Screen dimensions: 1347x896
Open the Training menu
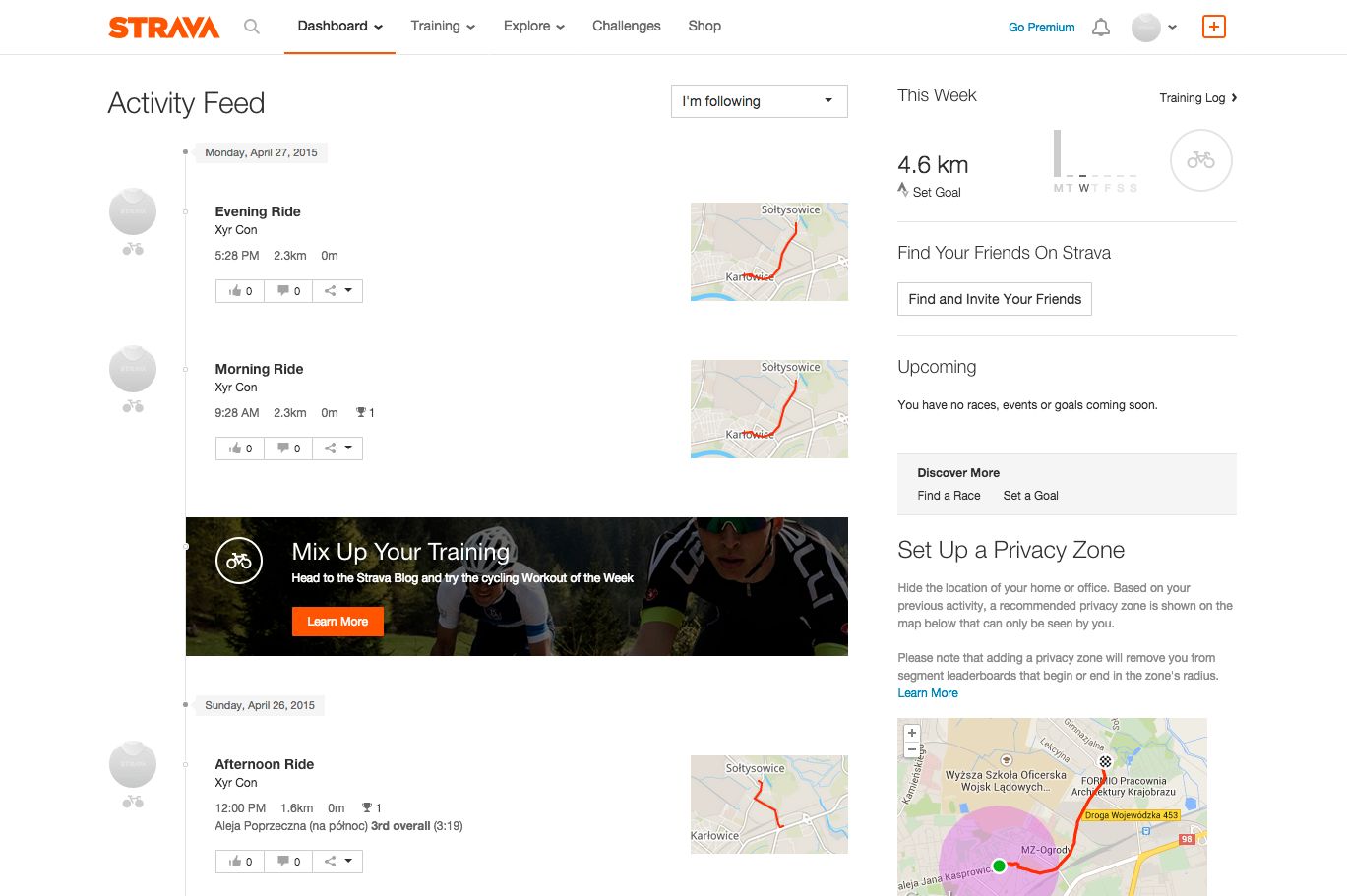tap(443, 27)
